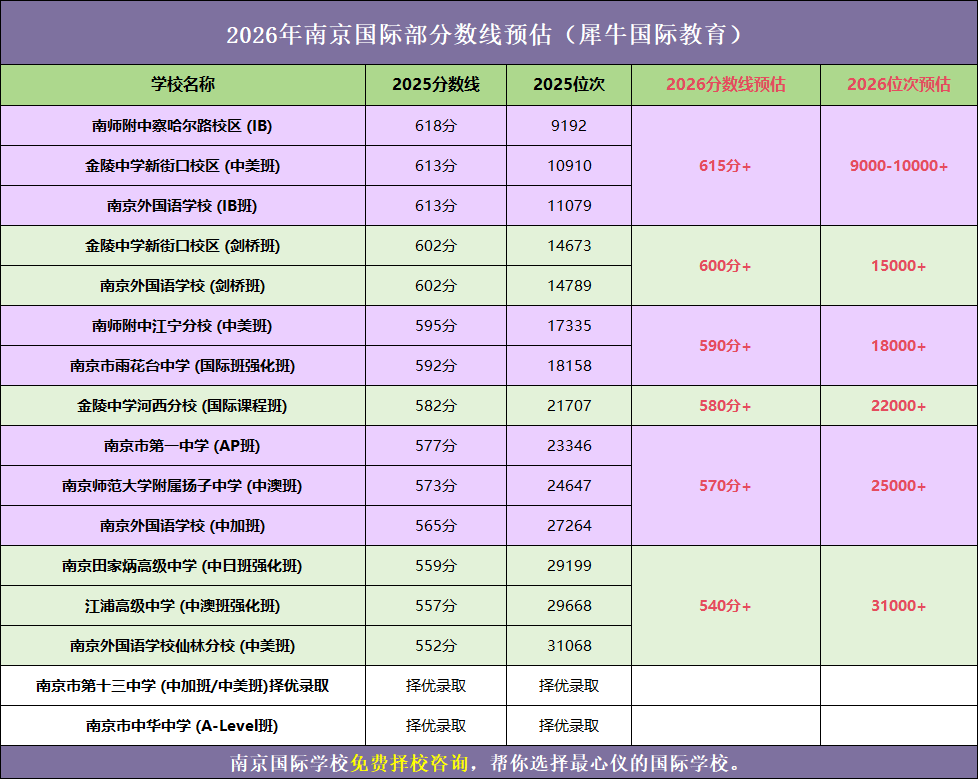Click 南京市第十三中学 (中加班/中美班)择优录取 row name

pyautogui.click(x=182, y=685)
